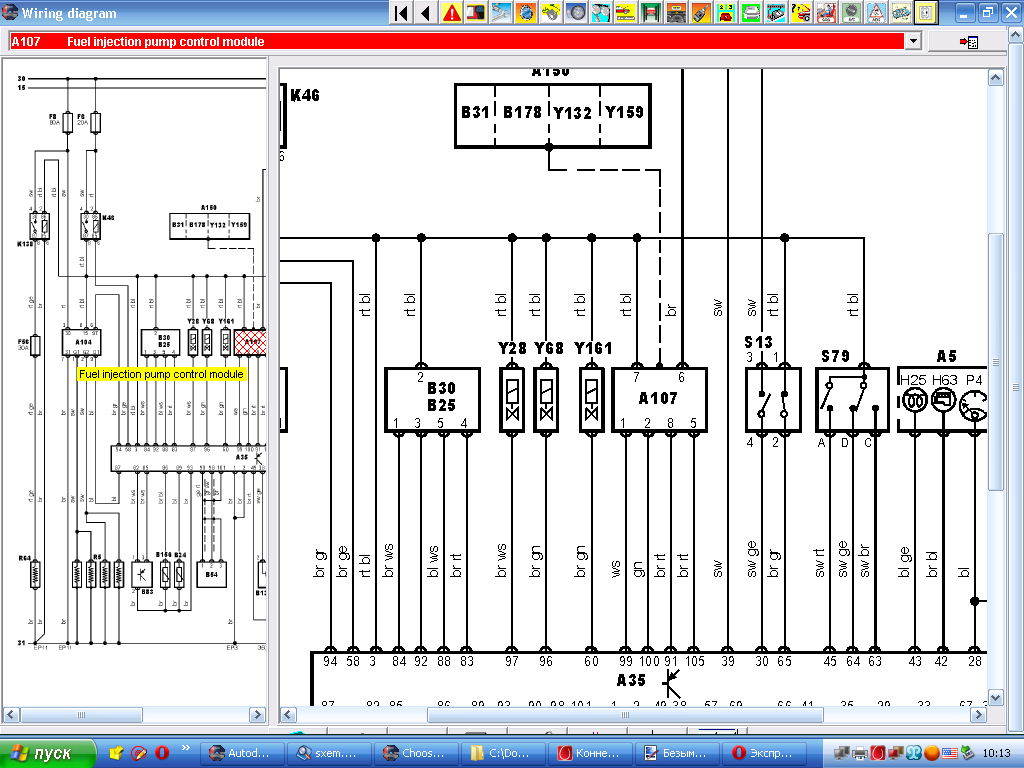Click the B30 B25 sensor component box
This screenshot has height=768, width=1024.
click(x=432, y=399)
